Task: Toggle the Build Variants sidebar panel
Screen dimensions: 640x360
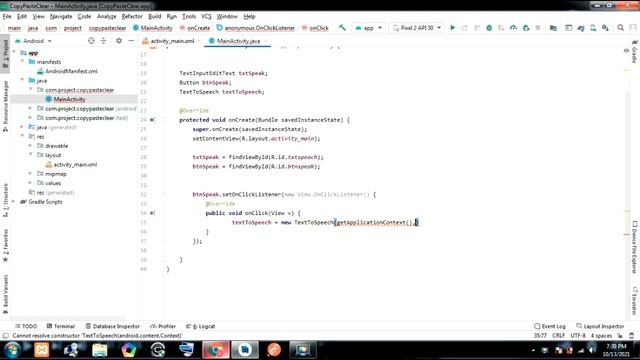Action: (5, 294)
